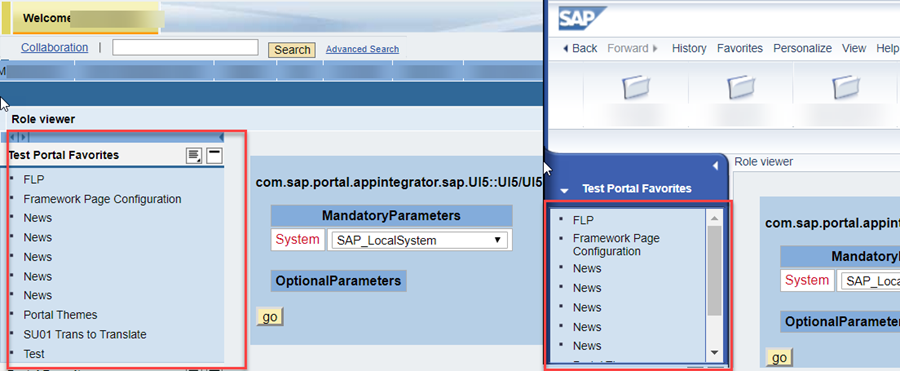Viewport: 900px width, 371px height.
Task: Open the Collaboration link
Action: coord(55,48)
